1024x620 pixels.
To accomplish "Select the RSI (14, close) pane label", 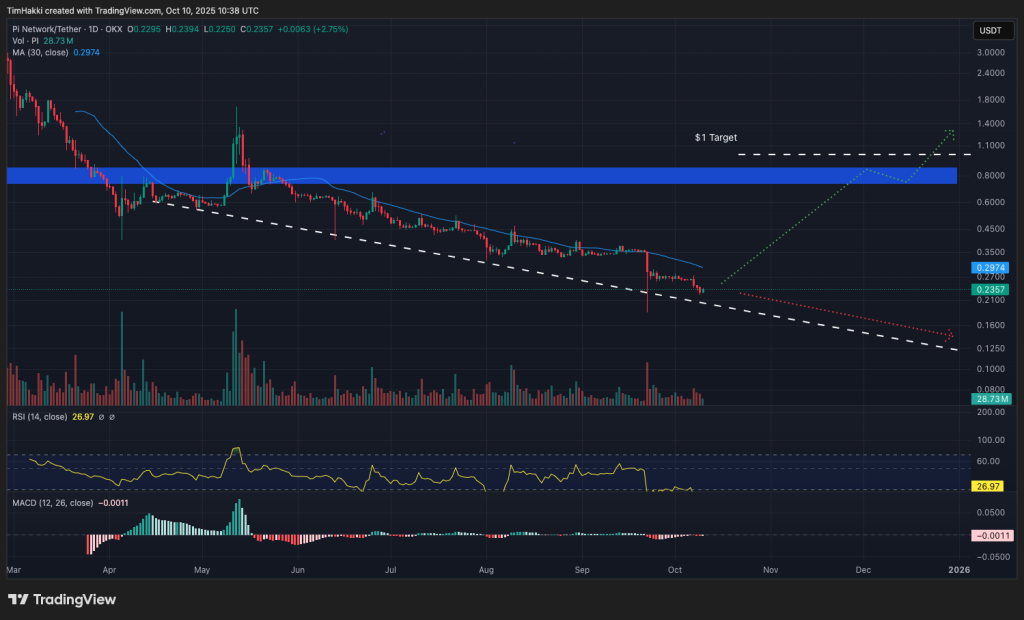I will [x=42, y=417].
